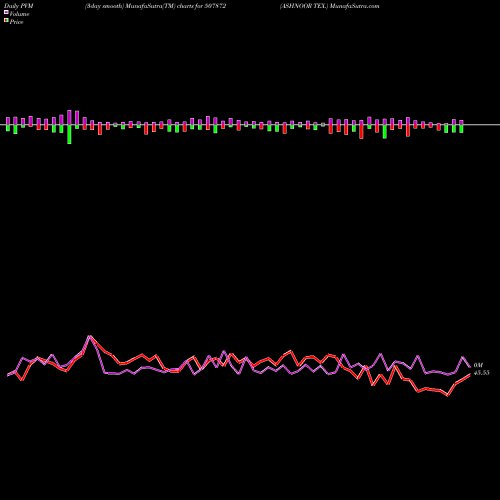This screenshot has height=500, width=500.
Task: Click the 45.55 price value label
Action: point(482,373)
